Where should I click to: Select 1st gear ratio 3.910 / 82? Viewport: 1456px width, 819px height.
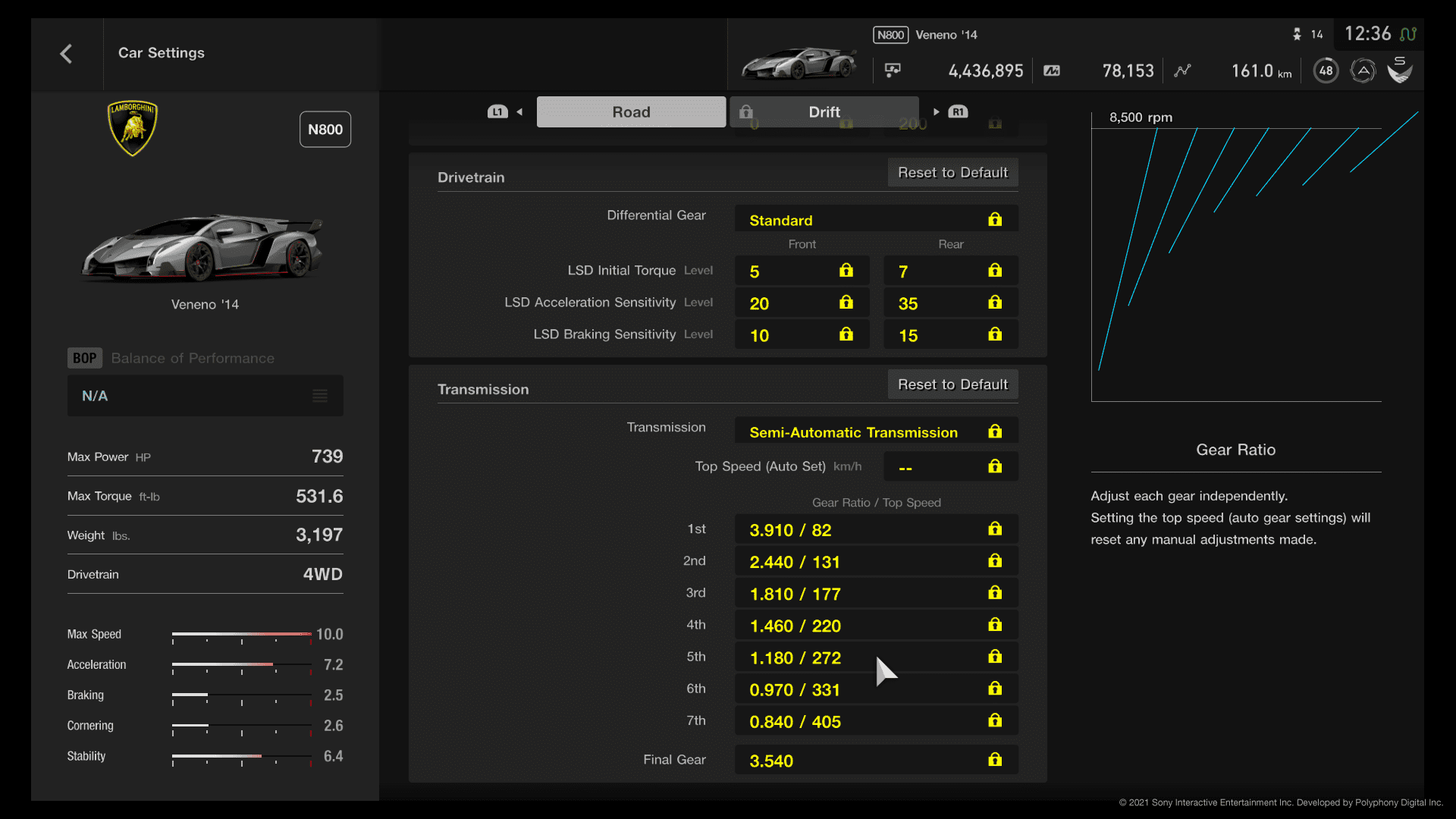[876, 529]
